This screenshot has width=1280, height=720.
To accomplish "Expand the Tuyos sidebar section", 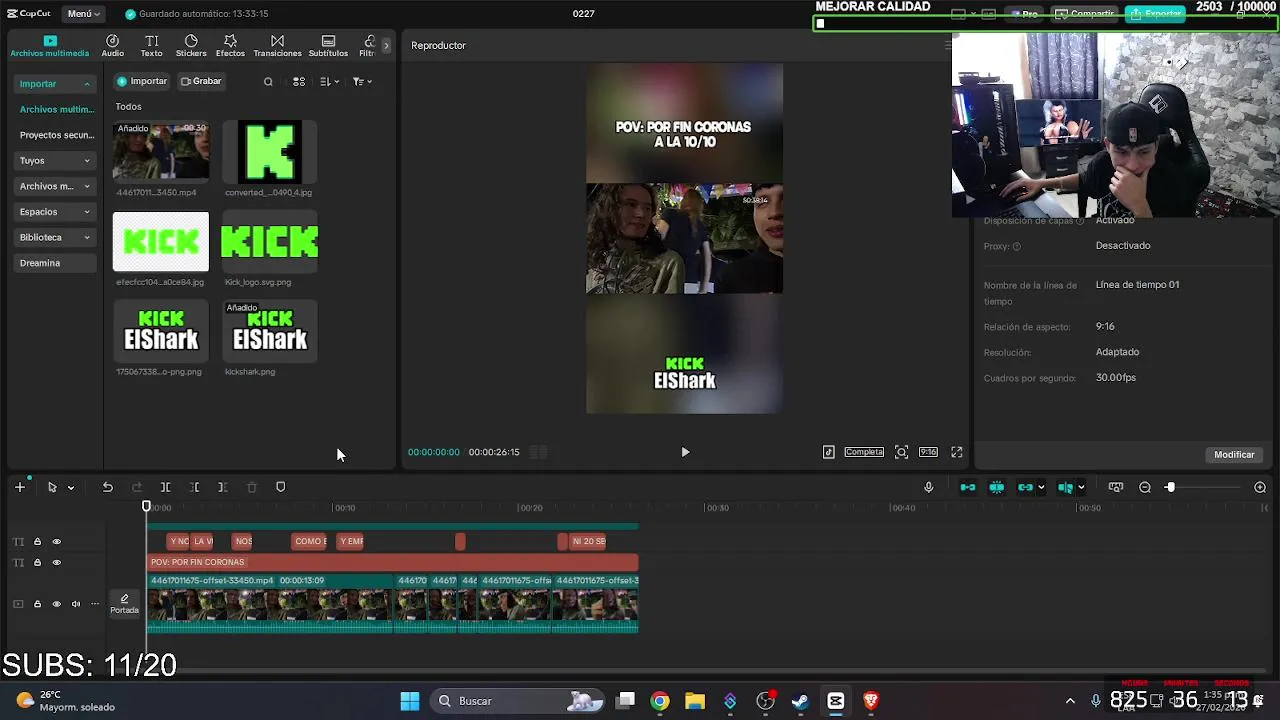I will [54, 160].
